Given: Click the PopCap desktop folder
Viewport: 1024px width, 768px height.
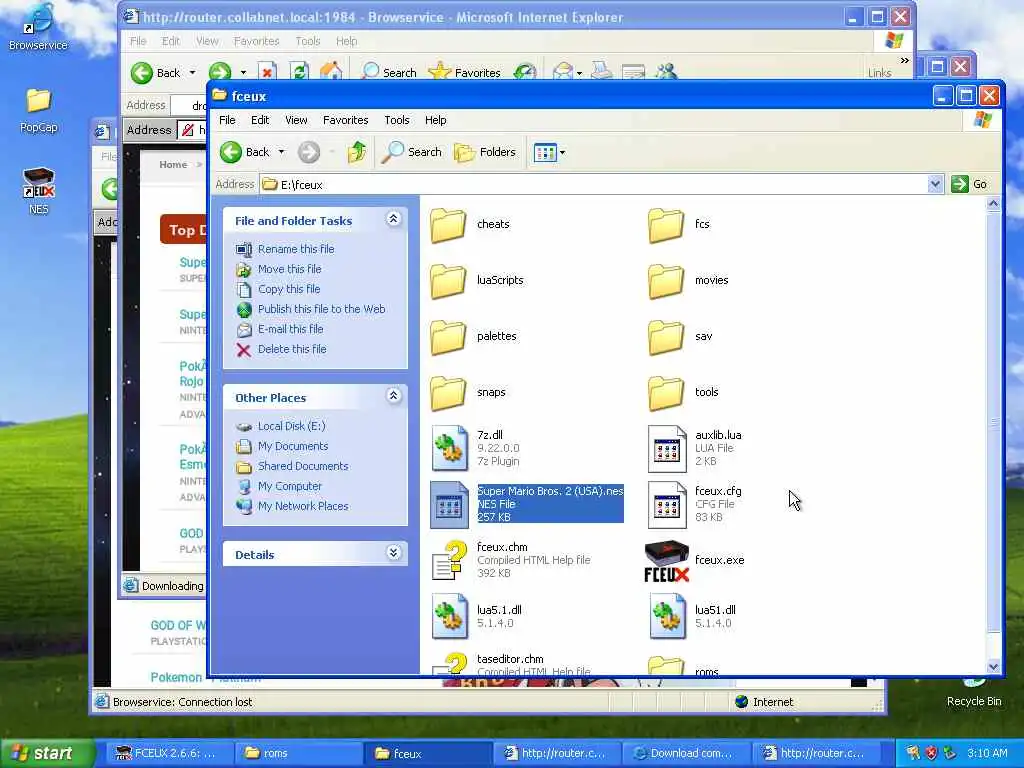Looking at the screenshot, I should click(39, 110).
